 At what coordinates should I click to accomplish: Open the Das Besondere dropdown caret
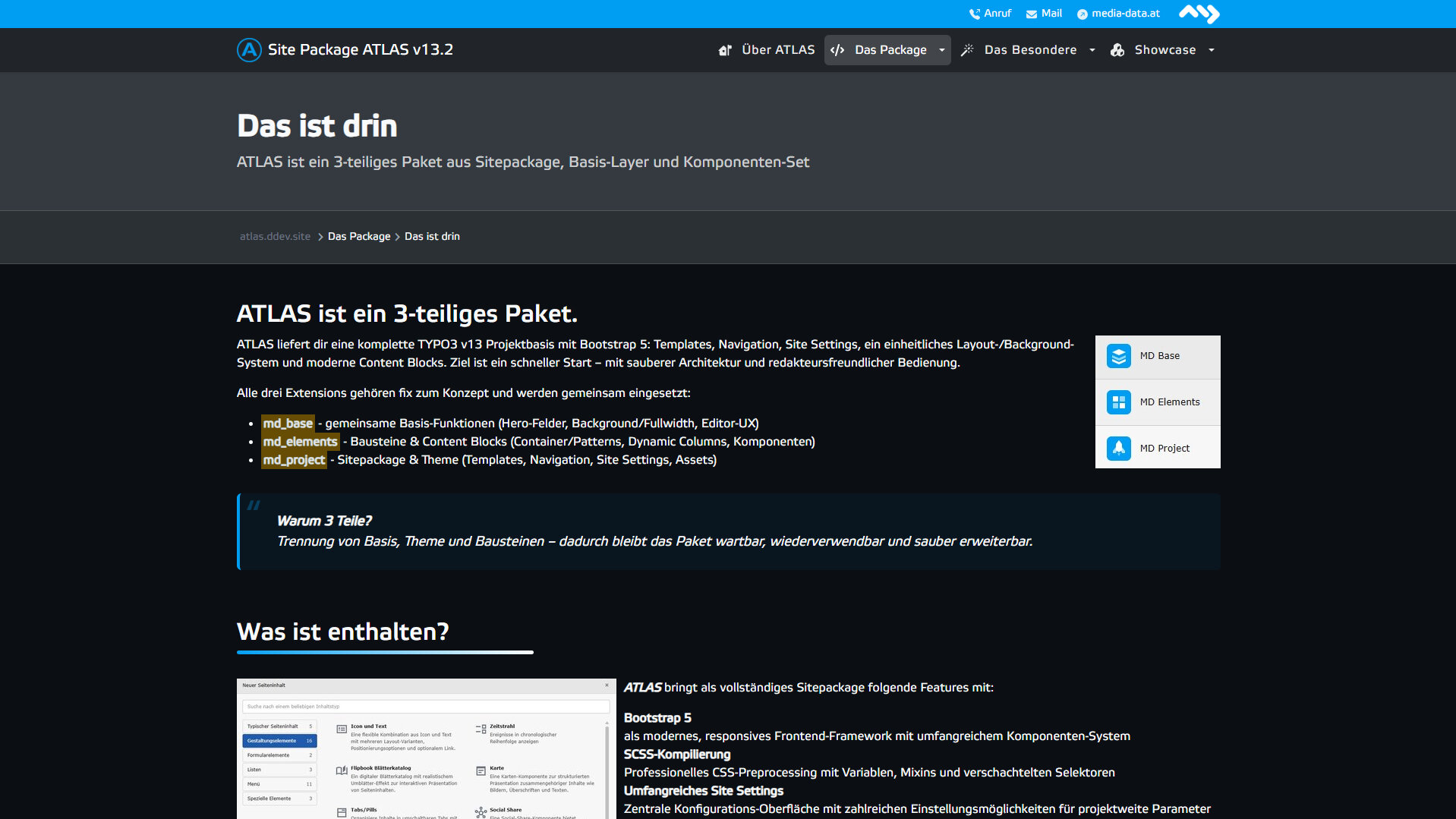tap(1092, 50)
